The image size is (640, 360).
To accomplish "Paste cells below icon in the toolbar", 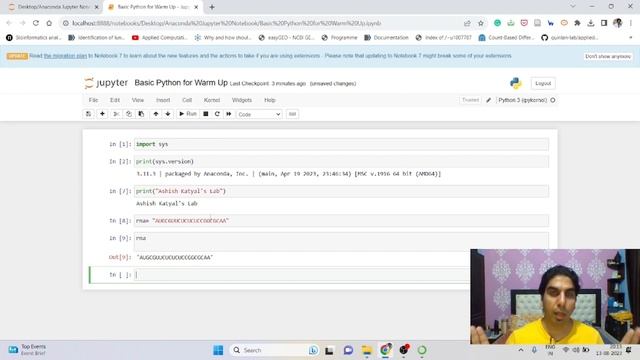I will 141,114.
